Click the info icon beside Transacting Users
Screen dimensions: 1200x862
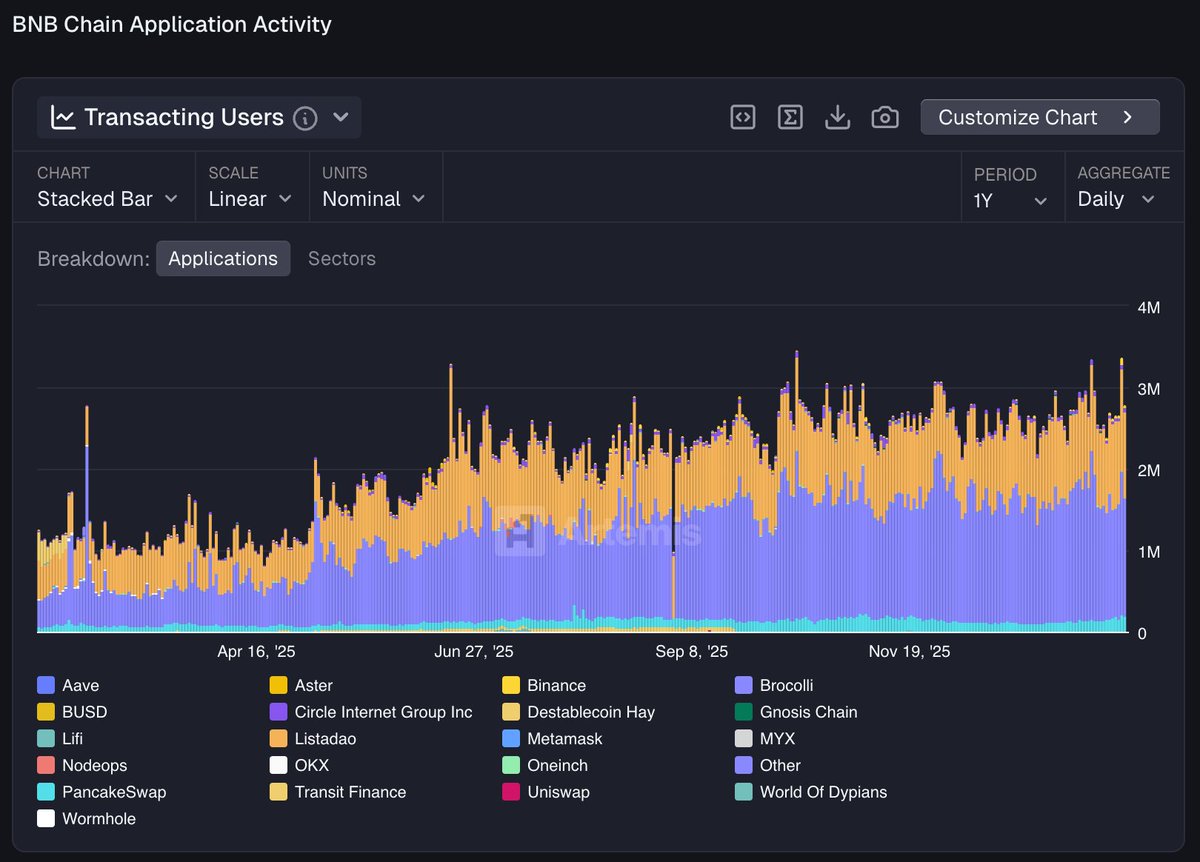[305, 118]
